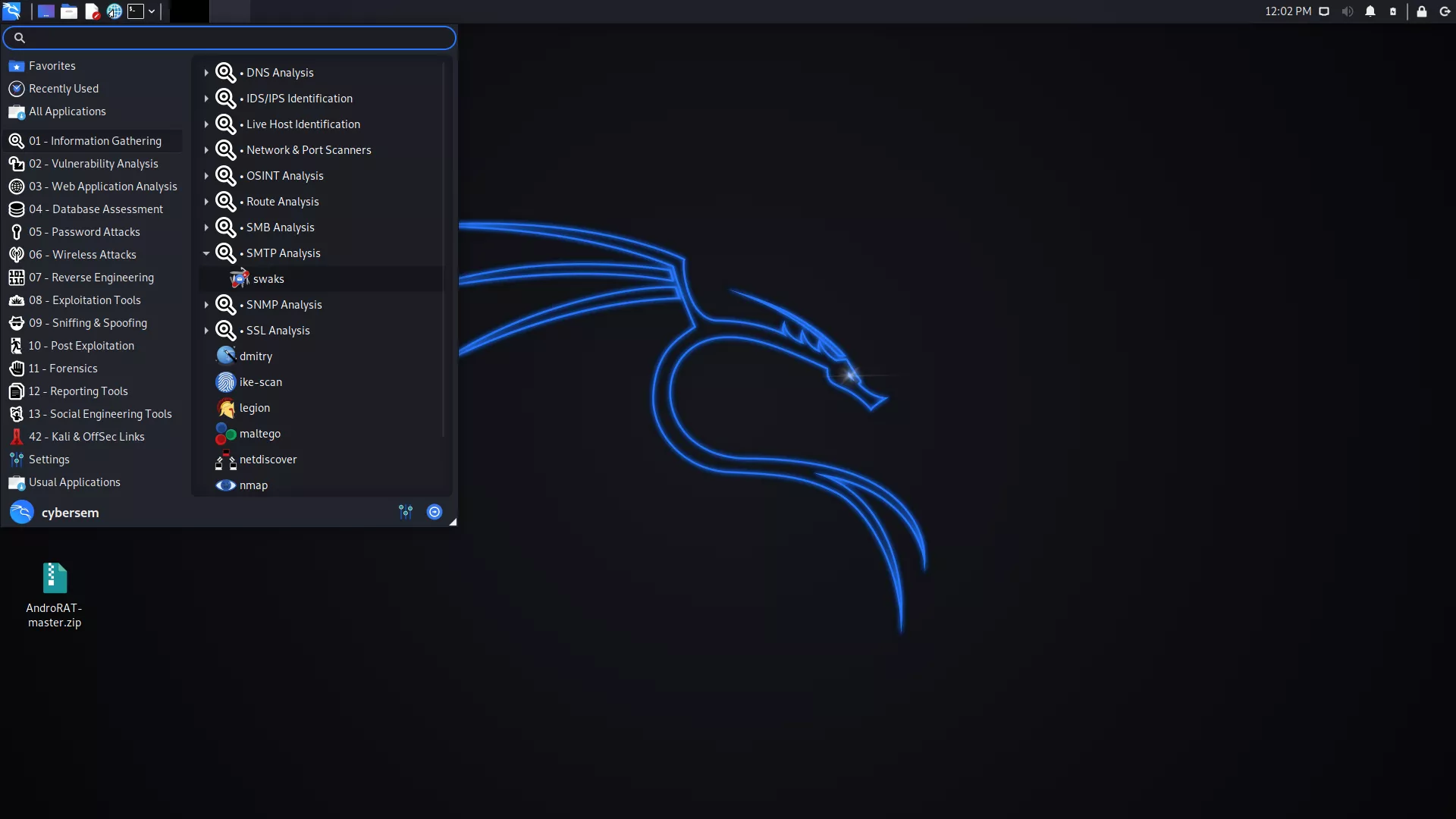Expand the DNS Analysis submenu arrow
The image size is (1456, 819).
tap(206, 73)
